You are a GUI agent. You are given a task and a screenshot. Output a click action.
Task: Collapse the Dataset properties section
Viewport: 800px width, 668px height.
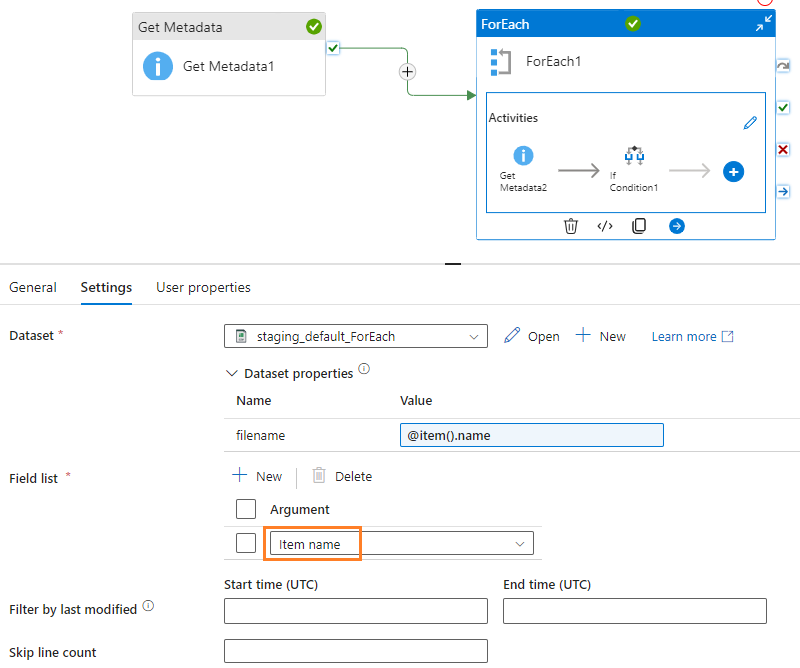click(232, 374)
